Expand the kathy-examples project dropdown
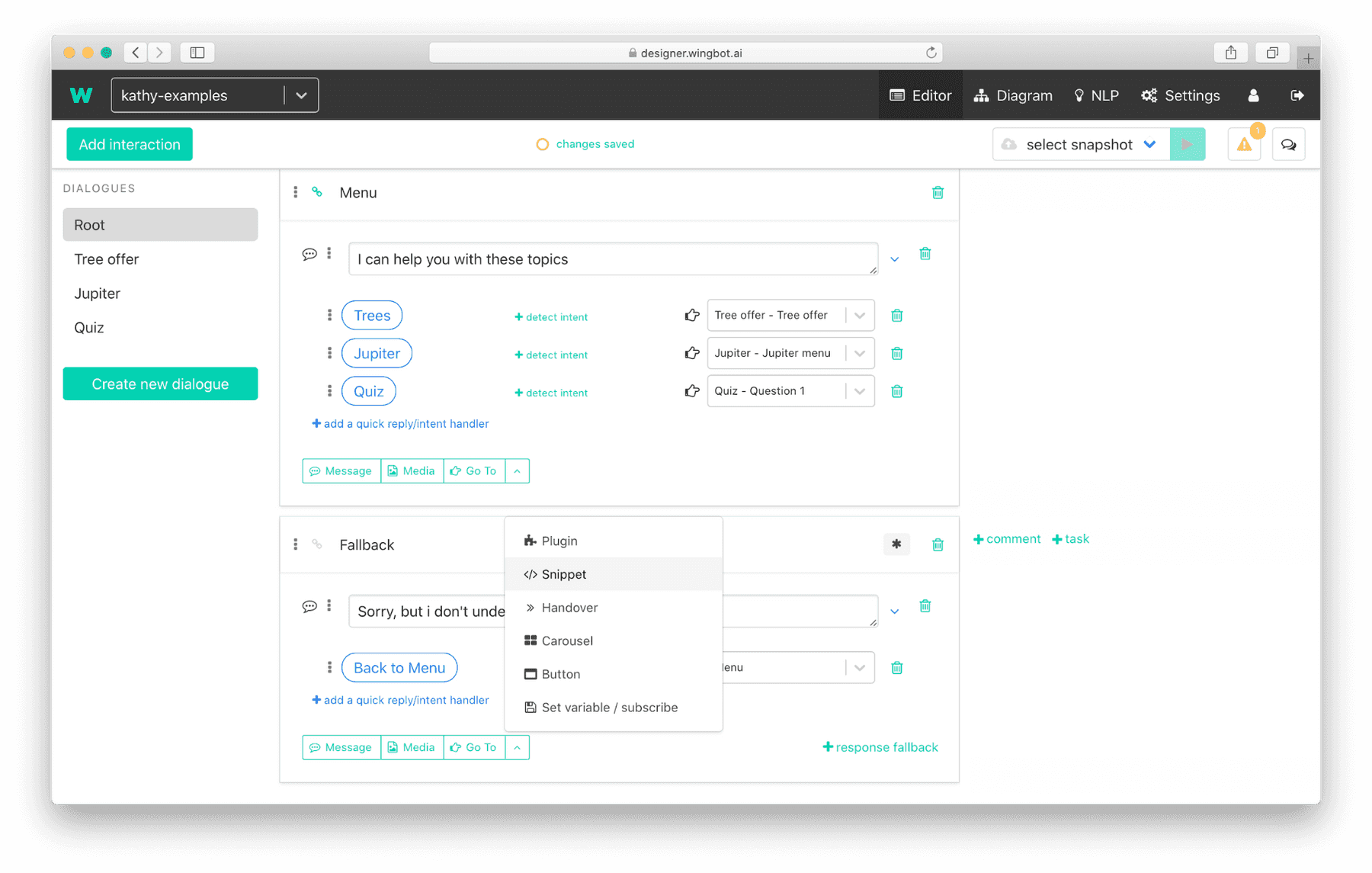 [302, 95]
